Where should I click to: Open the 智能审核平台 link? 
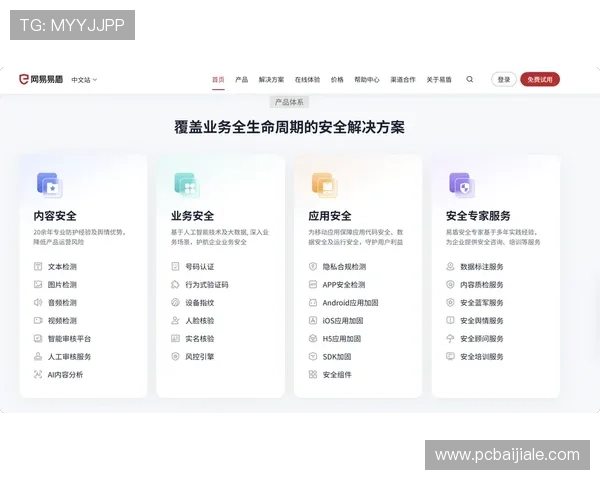(x=69, y=339)
